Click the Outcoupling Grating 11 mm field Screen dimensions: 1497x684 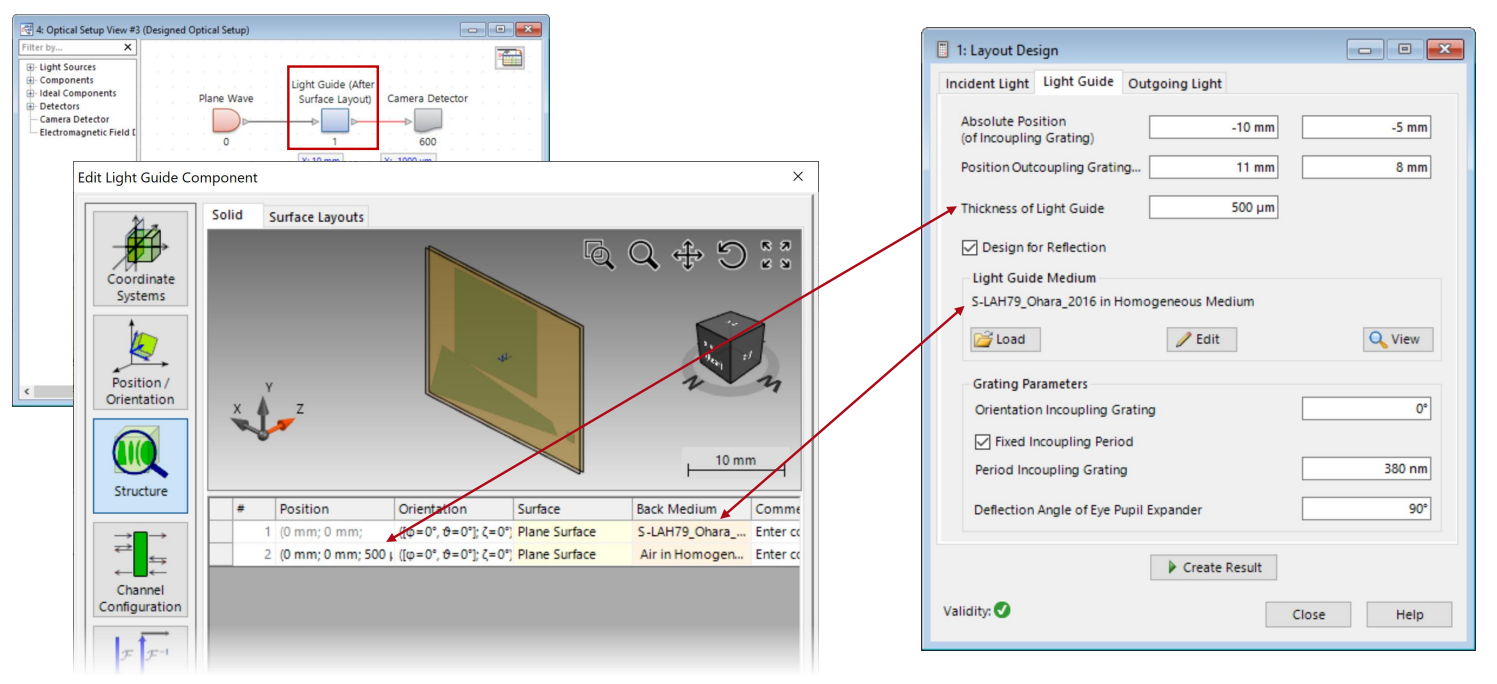point(1213,167)
